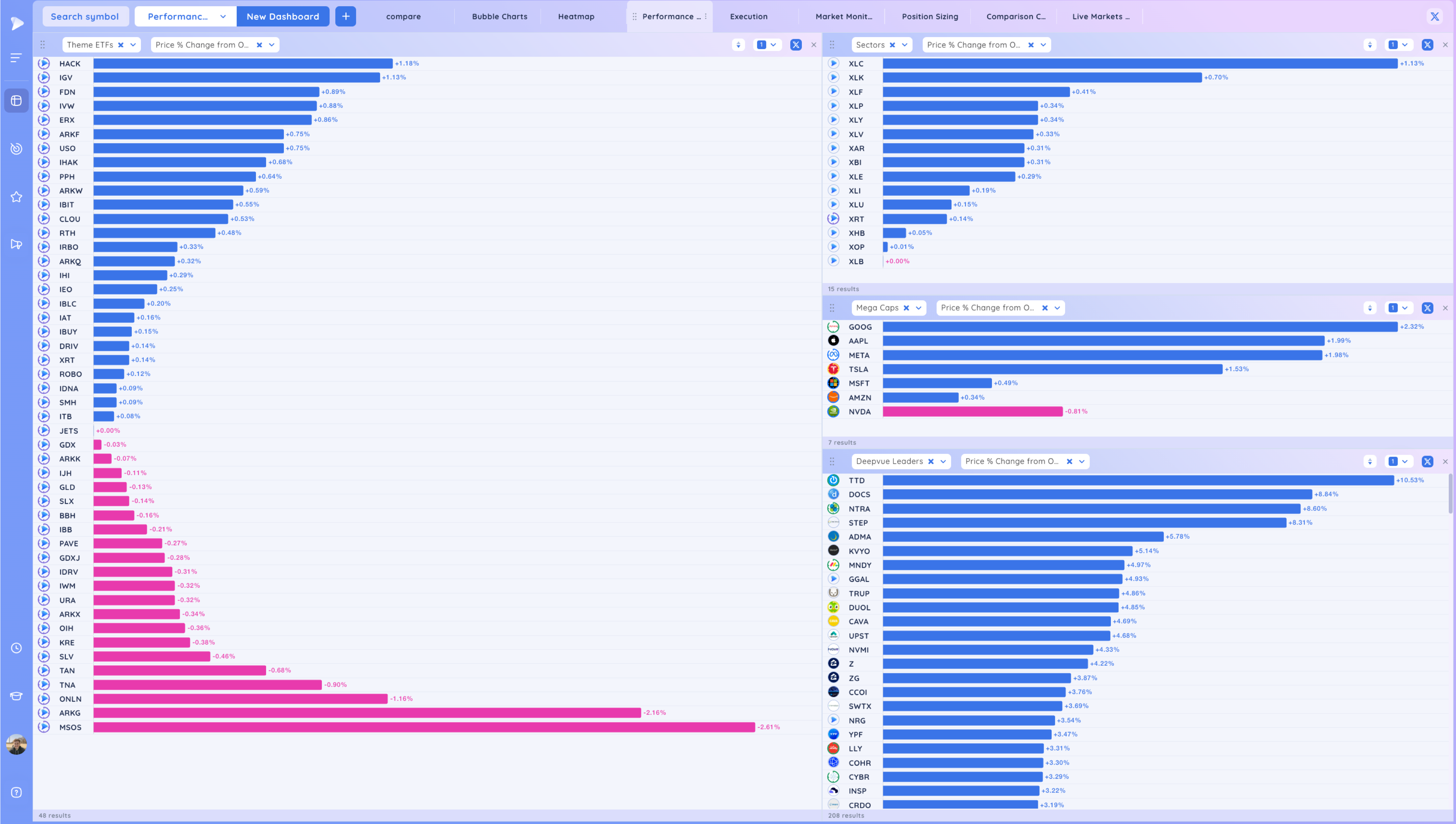The height and width of the screenshot is (824, 1456).
Task: Click the favorites star icon in sidebar
Action: pos(16,197)
